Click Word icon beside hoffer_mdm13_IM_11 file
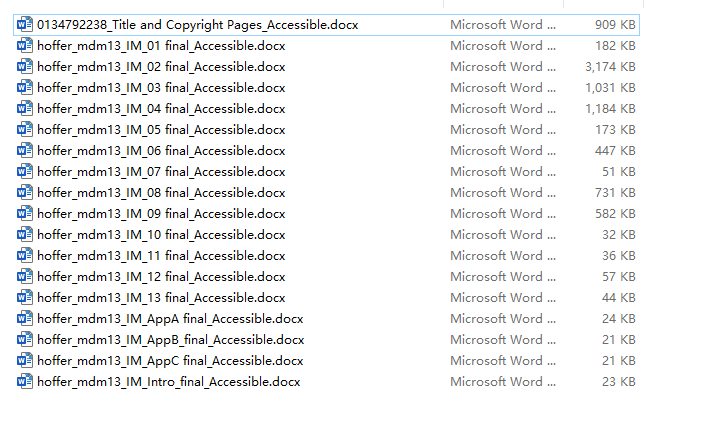The image size is (717, 422). coord(25,256)
